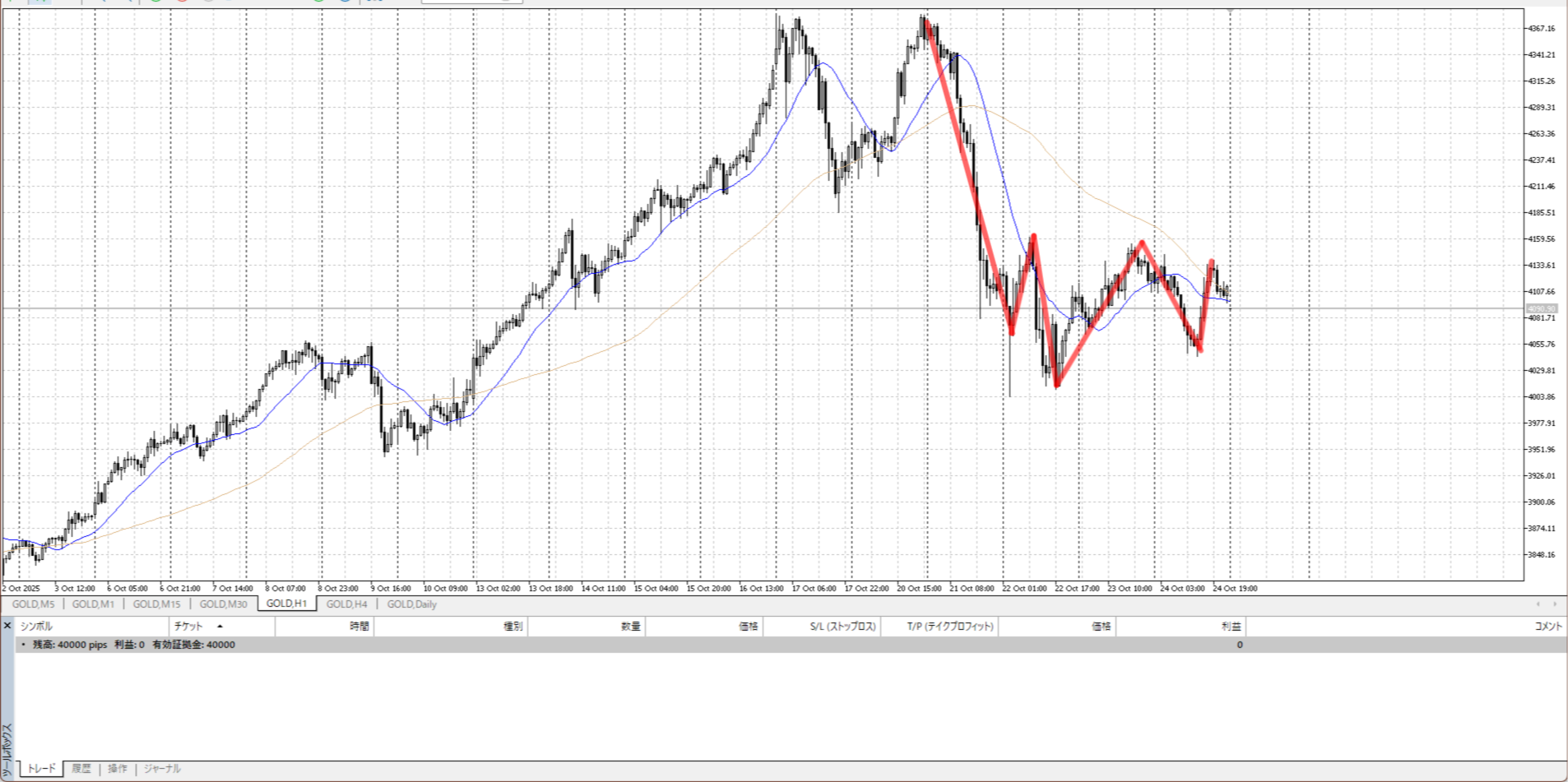Open the GOLD,H4 chart tab
The height and width of the screenshot is (782, 1568).
pos(346,604)
